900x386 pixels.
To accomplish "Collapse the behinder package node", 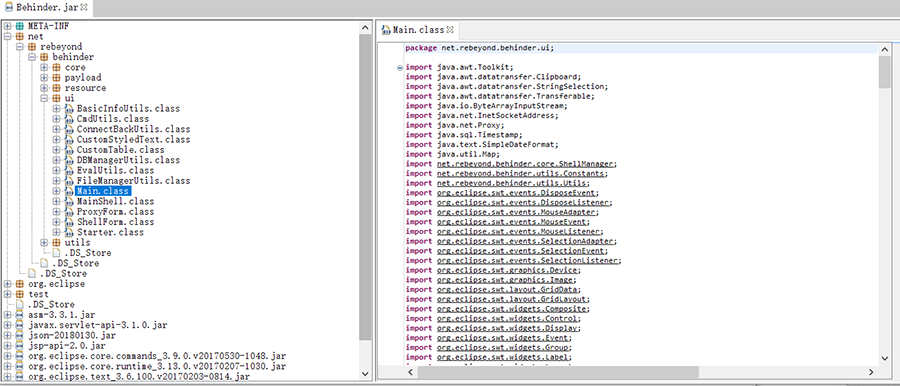I will coord(32,57).
